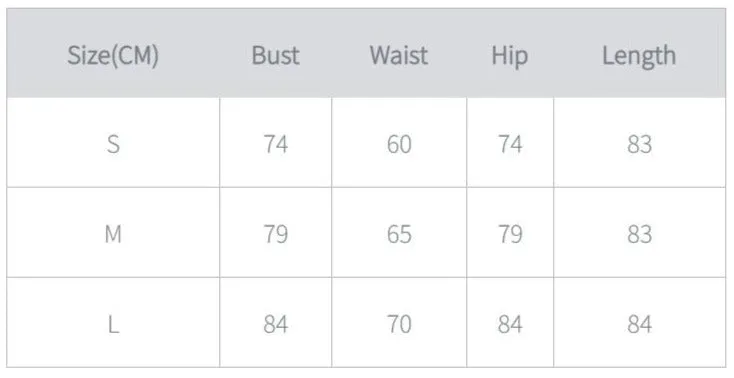Click Hip value 74 in S row
The image size is (734, 378).
pyautogui.click(x=510, y=144)
